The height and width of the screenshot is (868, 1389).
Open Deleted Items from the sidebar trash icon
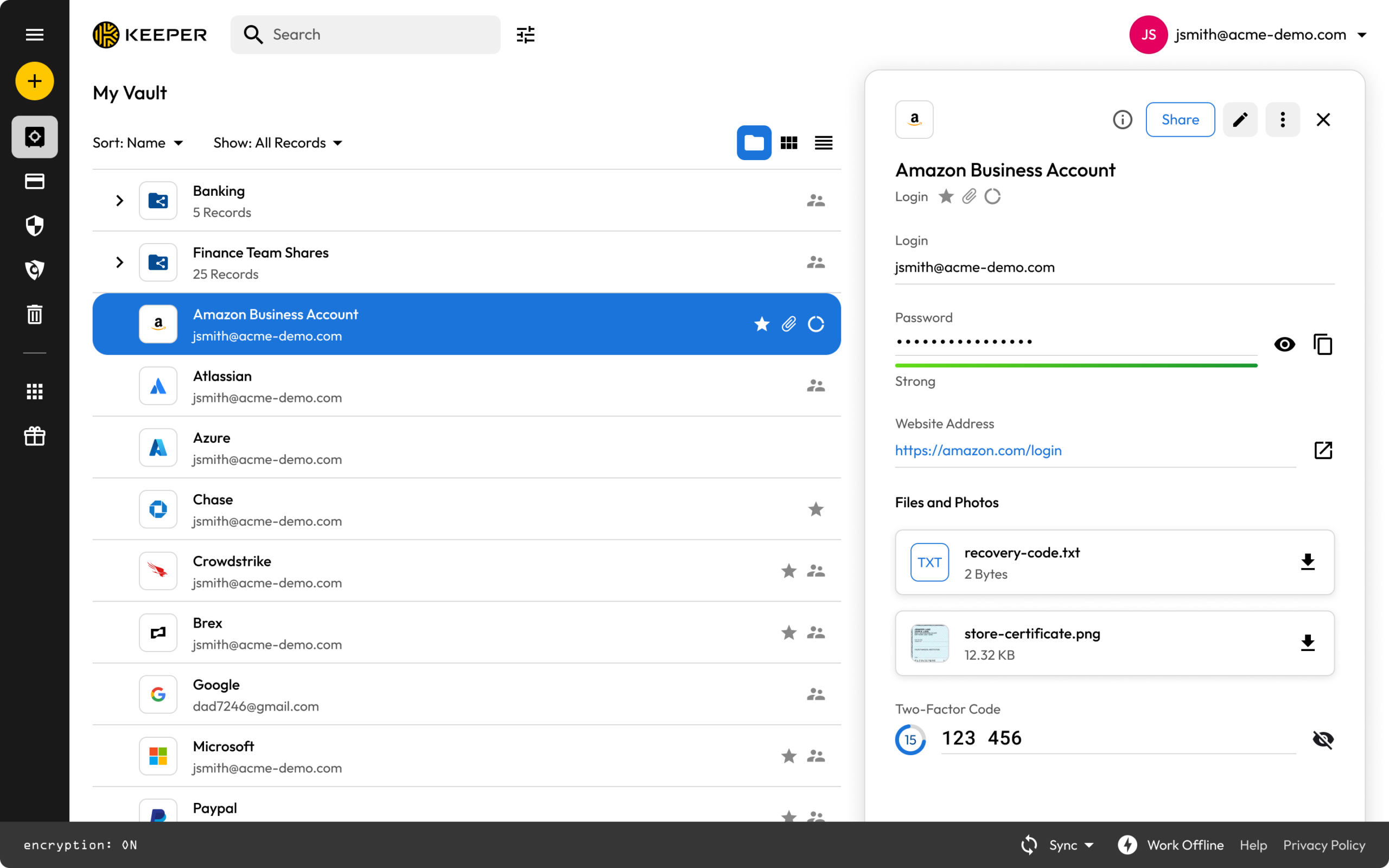pyautogui.click(x=34, y=314)
